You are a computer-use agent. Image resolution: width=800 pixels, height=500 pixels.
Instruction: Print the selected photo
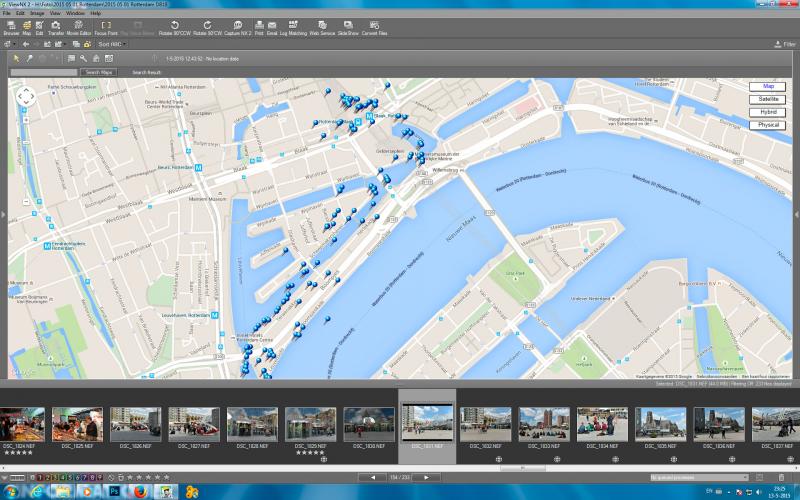point(259,28)
